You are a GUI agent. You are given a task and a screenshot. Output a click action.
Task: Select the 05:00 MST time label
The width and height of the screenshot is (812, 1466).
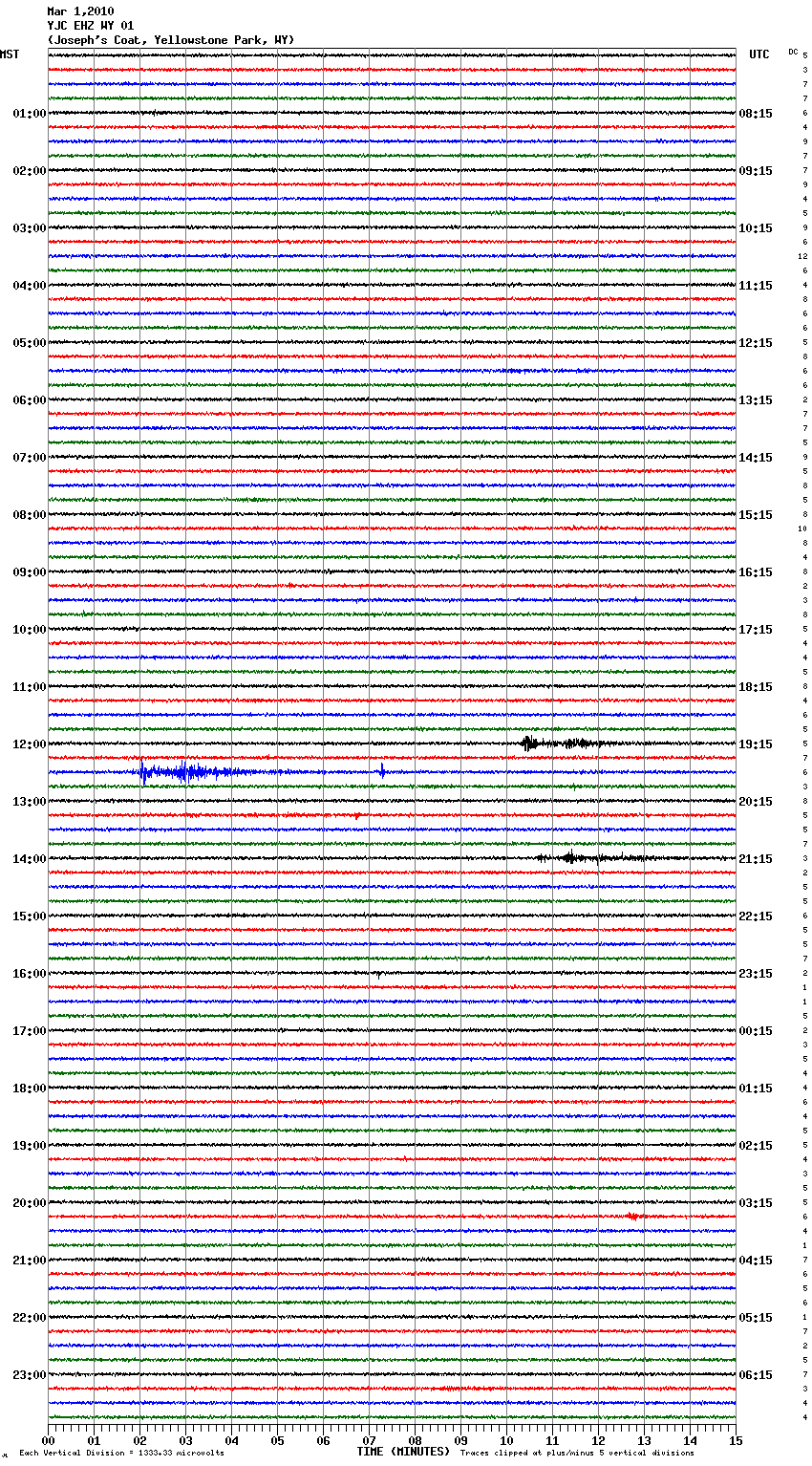[30, 343]
